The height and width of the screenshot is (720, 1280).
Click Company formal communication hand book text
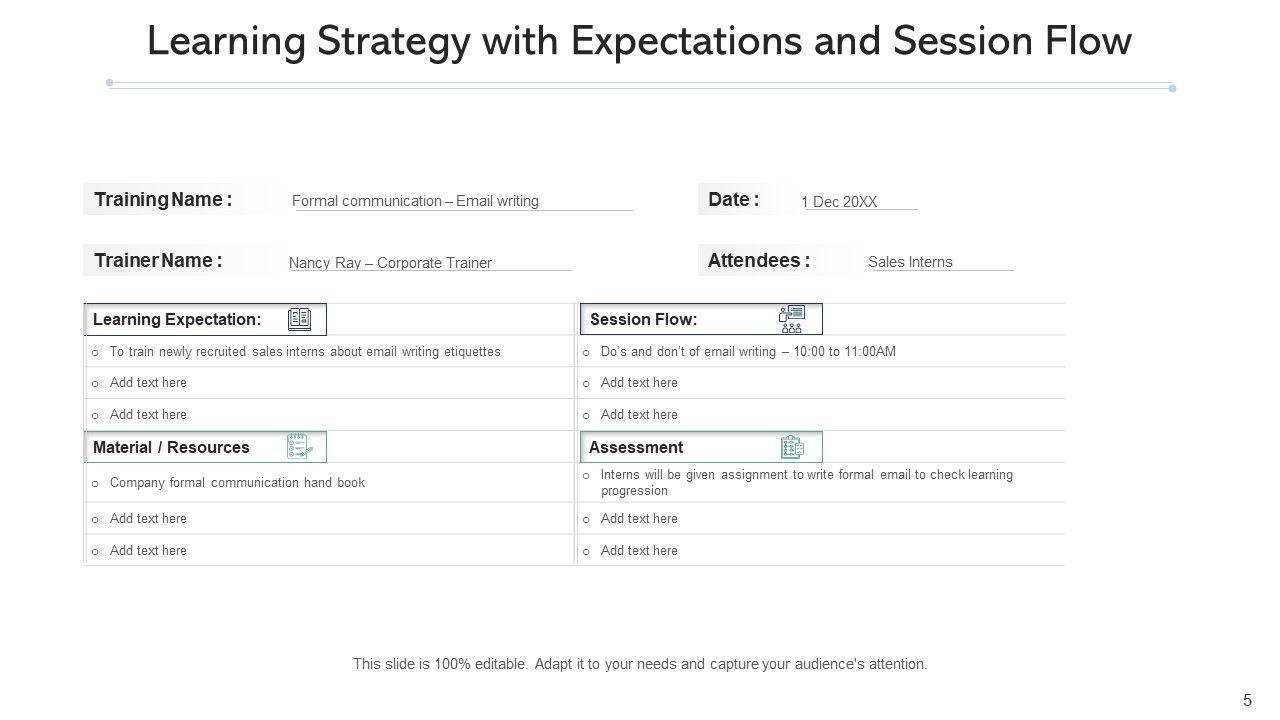tap(237, 483)
